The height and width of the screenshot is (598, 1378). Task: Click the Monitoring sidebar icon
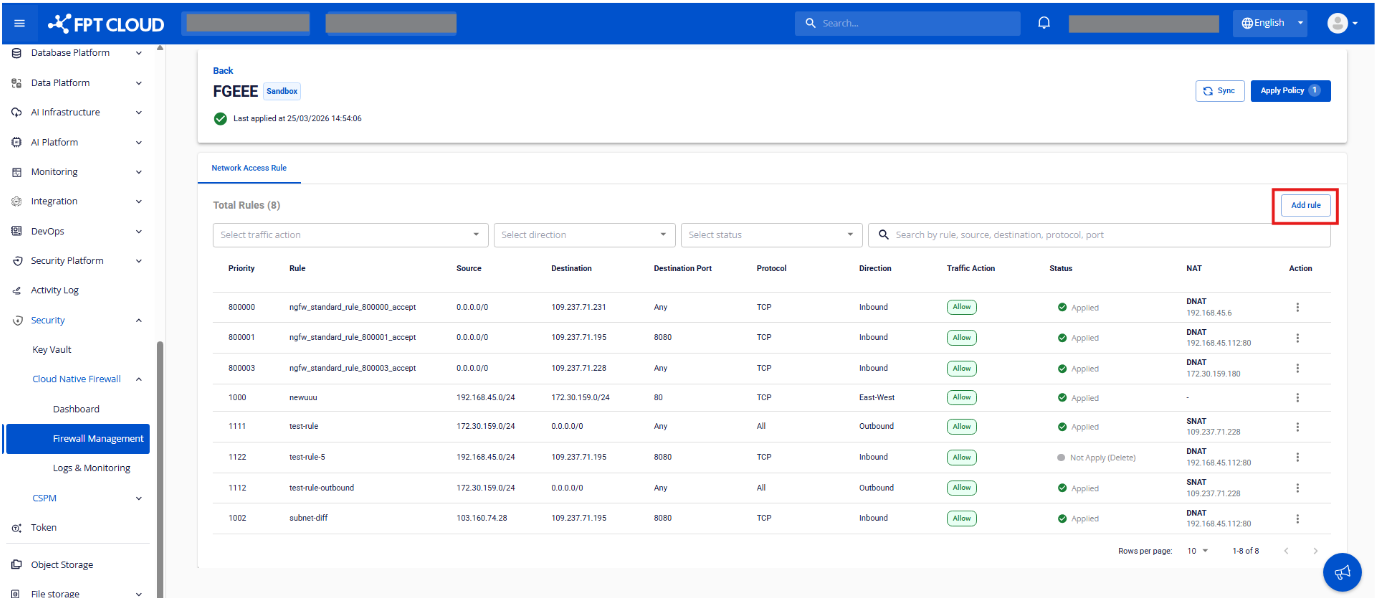click(16, 172)
